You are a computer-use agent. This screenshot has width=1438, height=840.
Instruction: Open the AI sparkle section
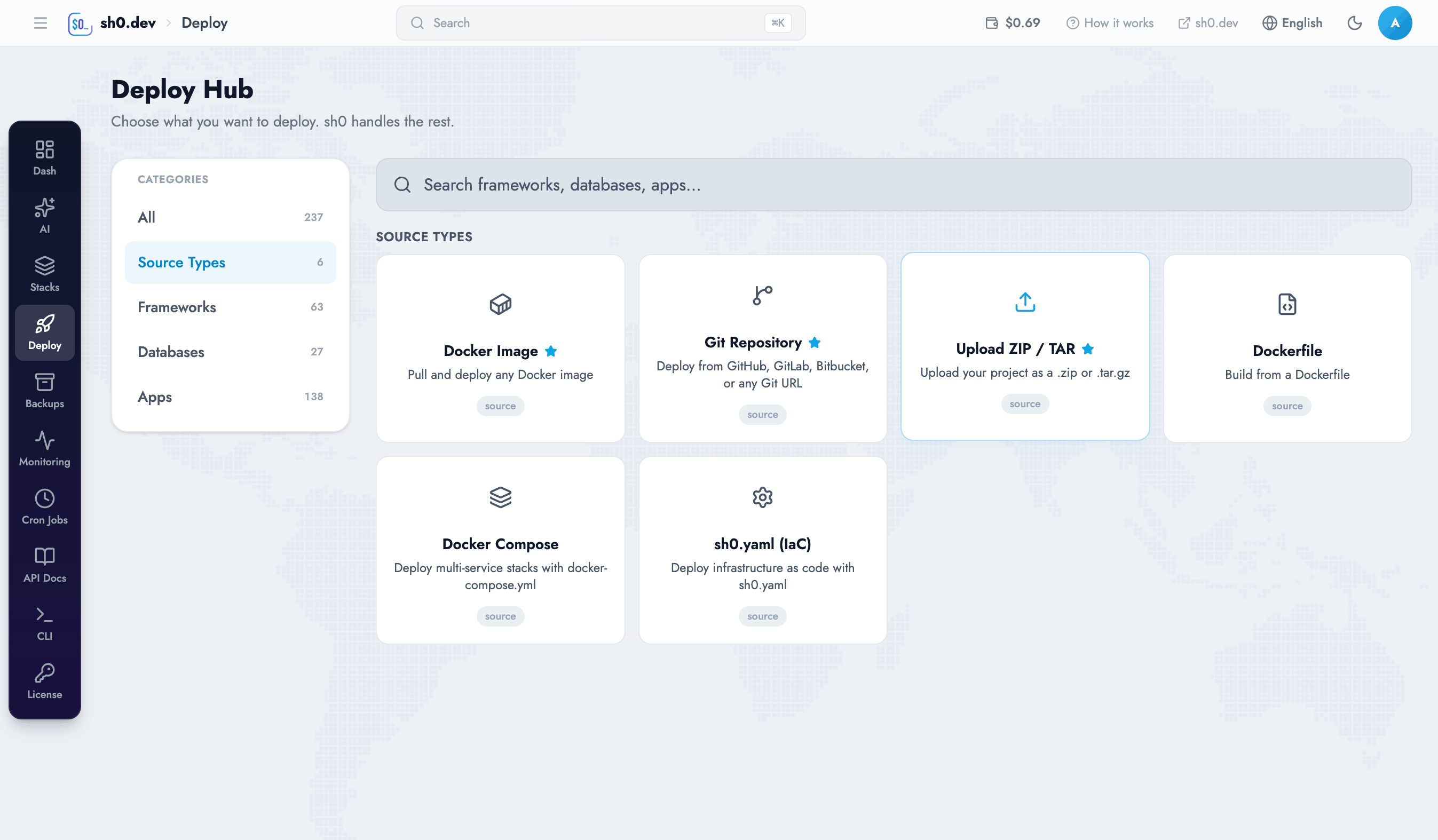(44, 216)
